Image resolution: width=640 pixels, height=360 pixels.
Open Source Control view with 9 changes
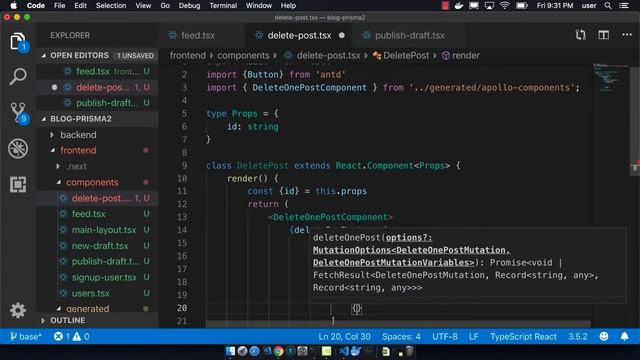18,112
